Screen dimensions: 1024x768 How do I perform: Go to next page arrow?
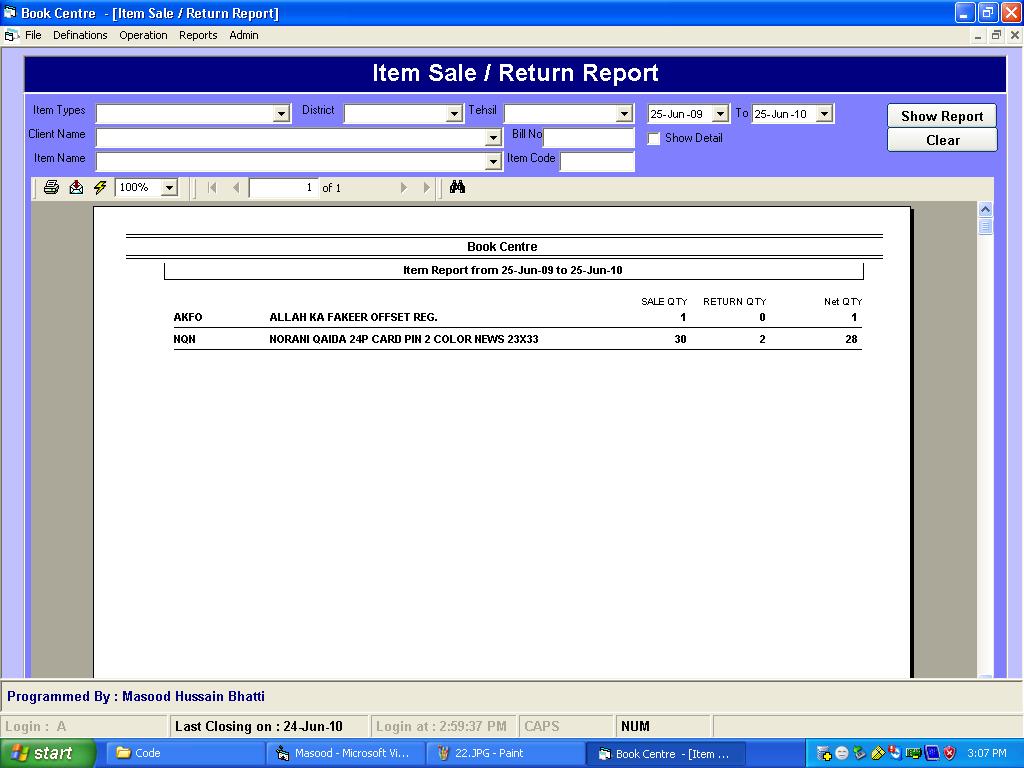coord(404,188)
